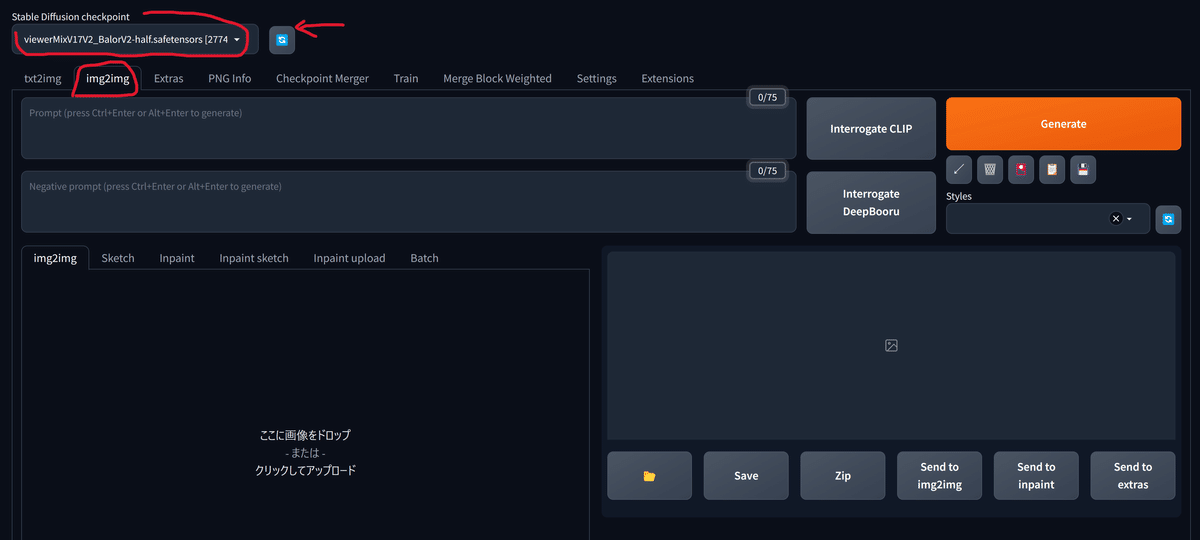Screen dimensions: 1200x540
Task: Click Send to extras button
Action: [x=1133, y=476]
